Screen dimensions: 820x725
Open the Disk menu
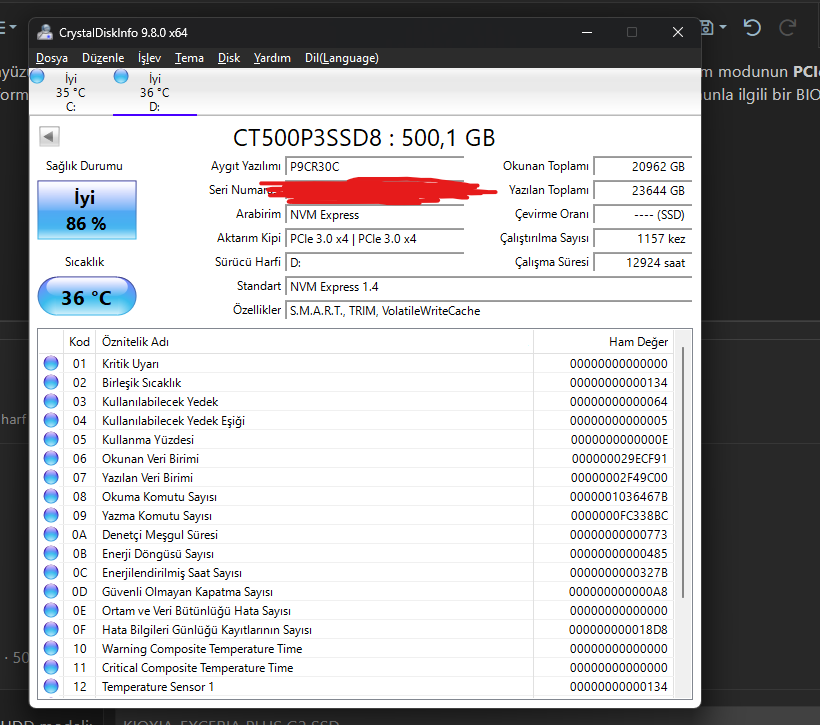[229, 58]
